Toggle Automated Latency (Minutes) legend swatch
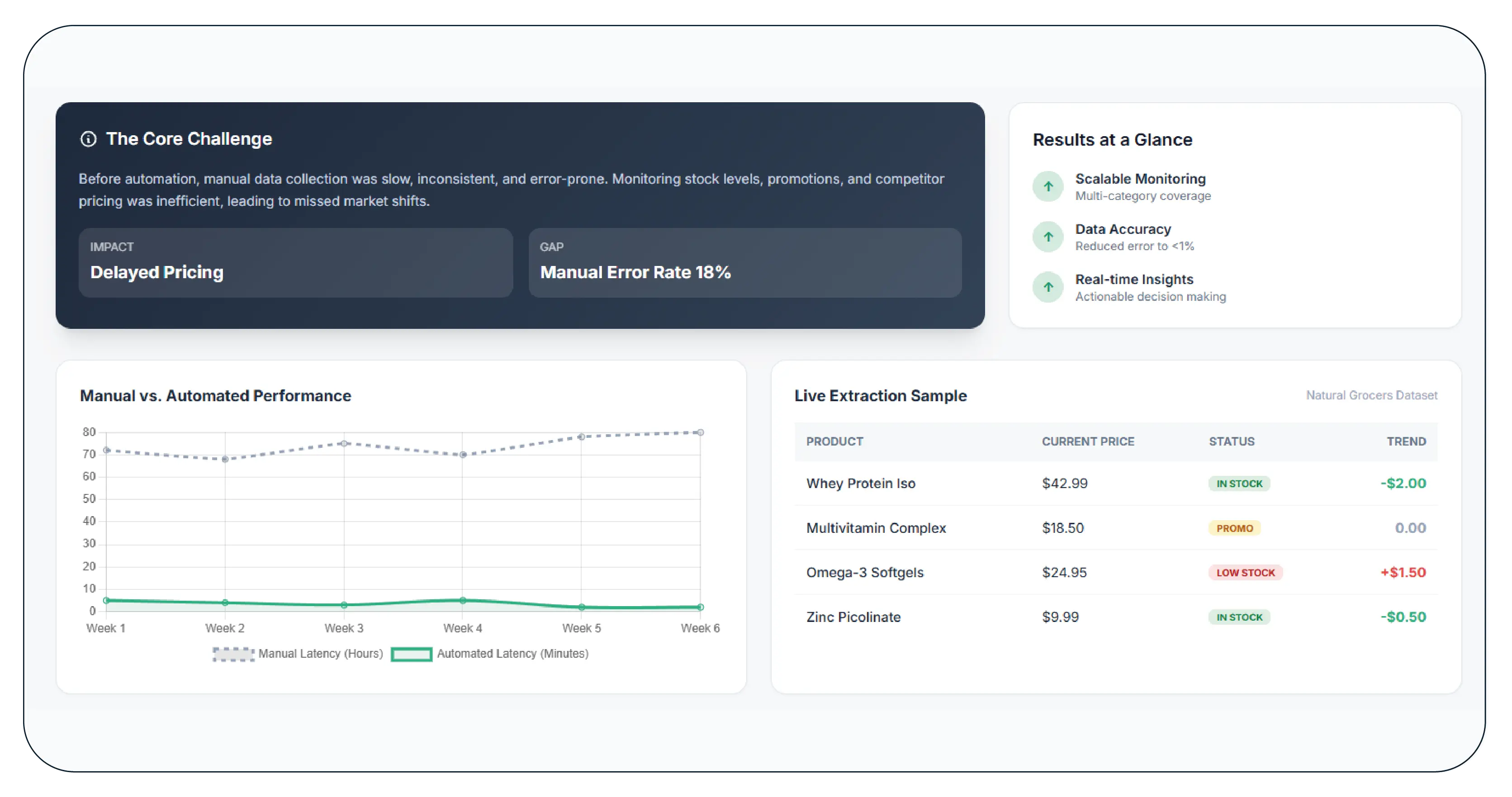Image resolution: width=1512 pixels, height=797 pixels. pyautogui.click(x=412, y=654)
